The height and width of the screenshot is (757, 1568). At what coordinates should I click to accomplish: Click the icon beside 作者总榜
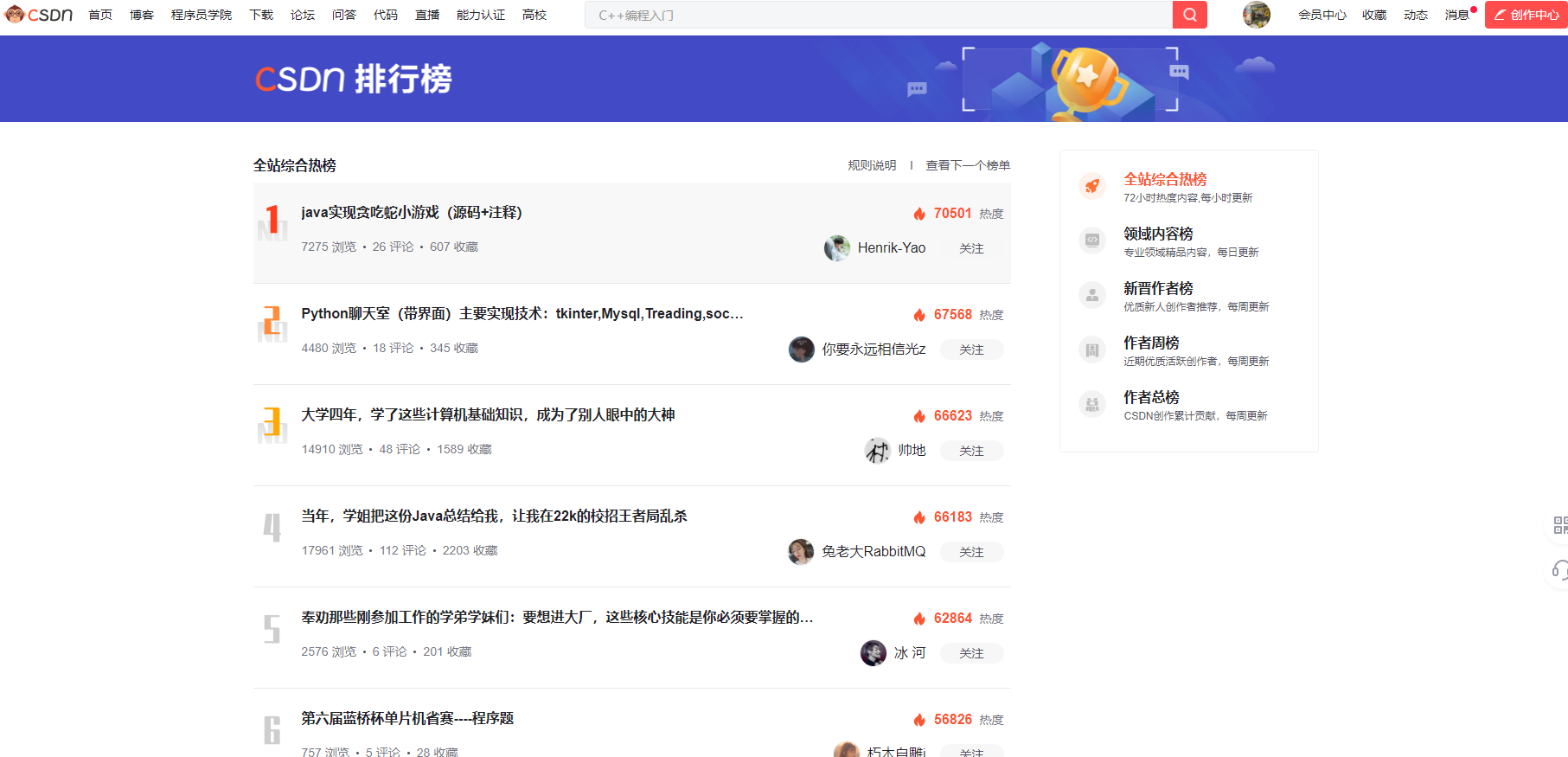click(x=1092, y=404)
